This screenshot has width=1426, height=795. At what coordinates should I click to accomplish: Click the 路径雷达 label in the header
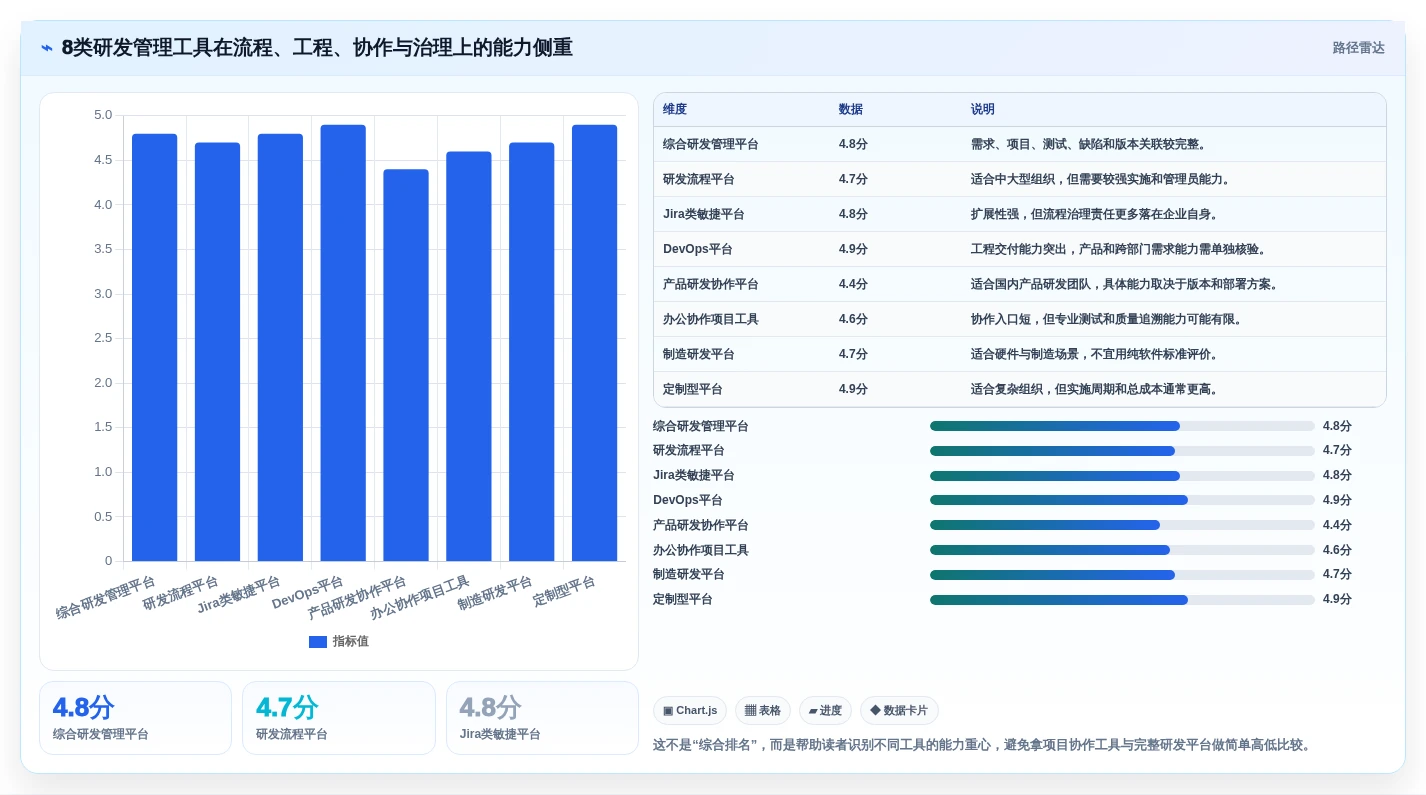1358,48
